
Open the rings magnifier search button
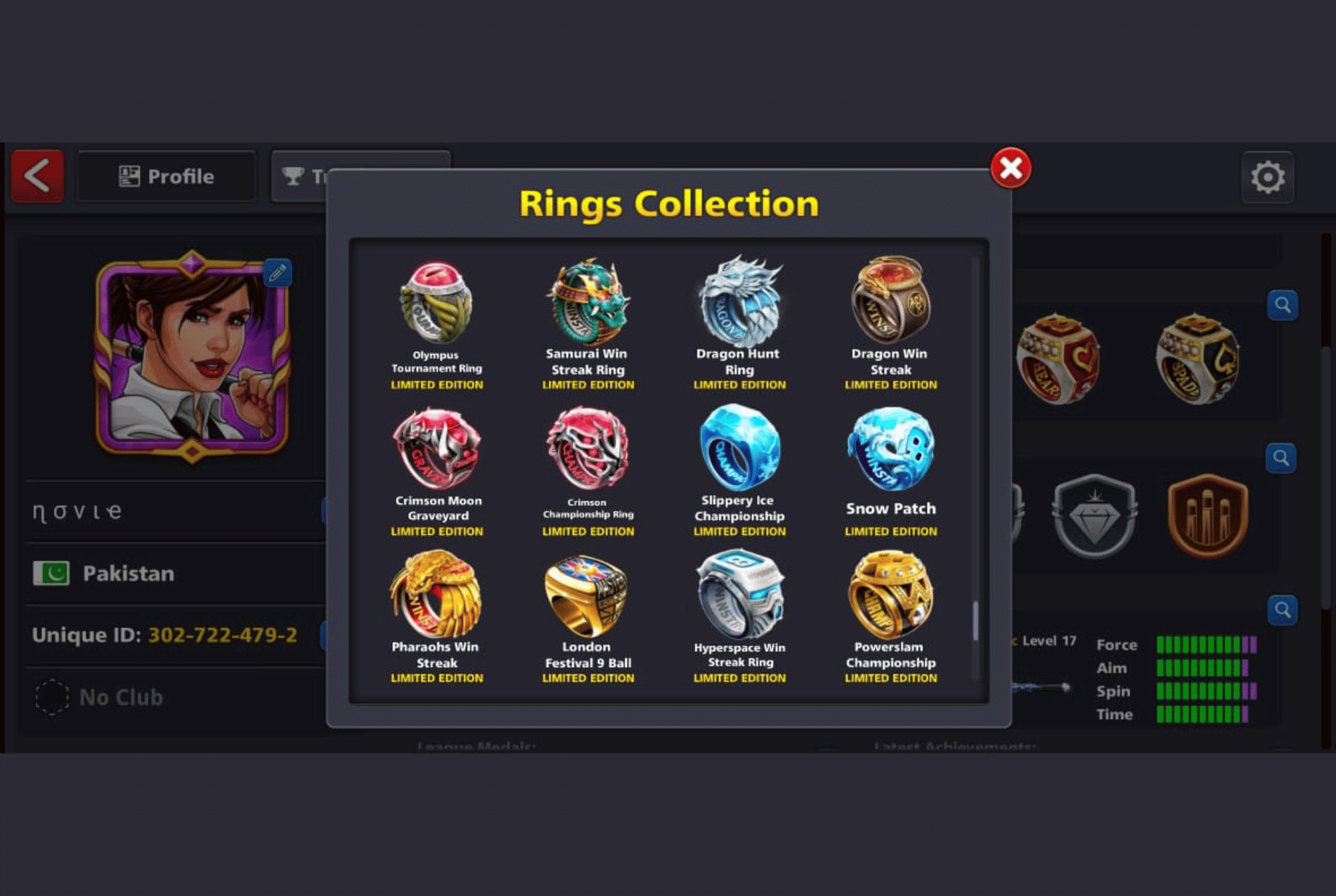point(1283,305)
